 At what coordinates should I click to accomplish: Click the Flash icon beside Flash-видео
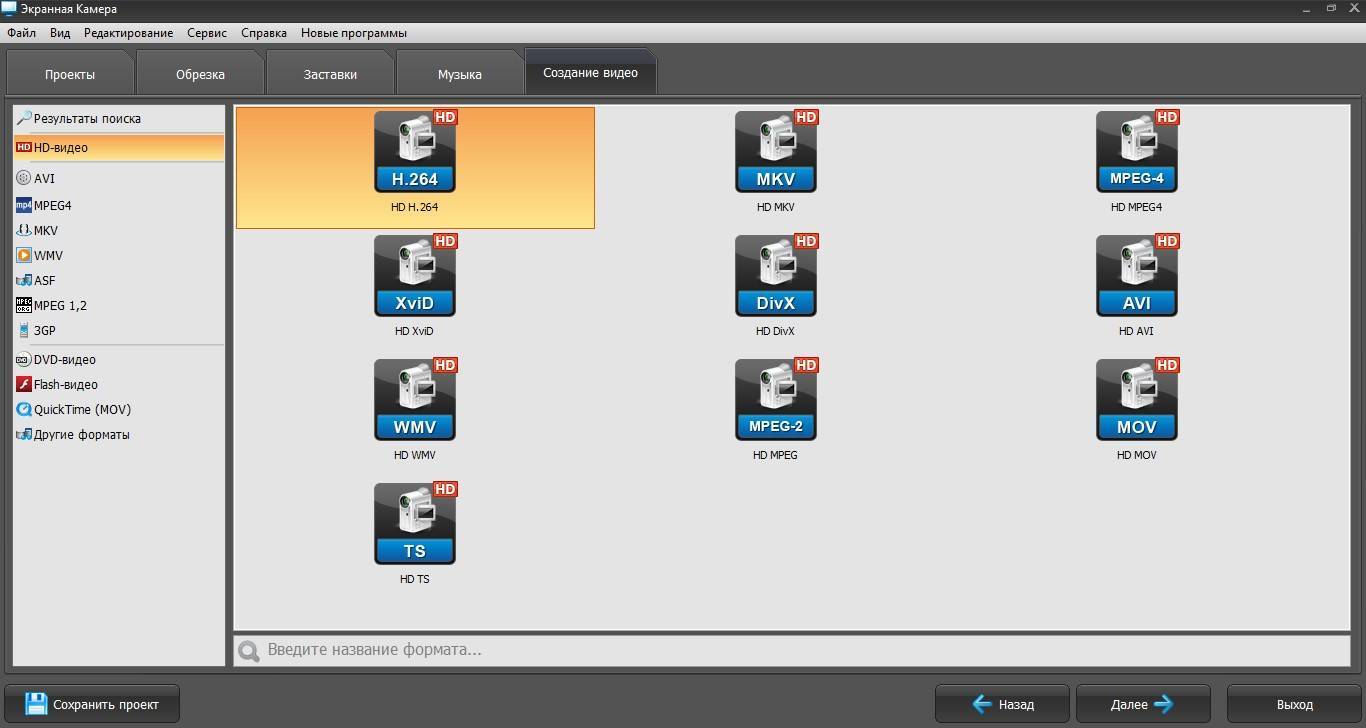pos(24,384)
